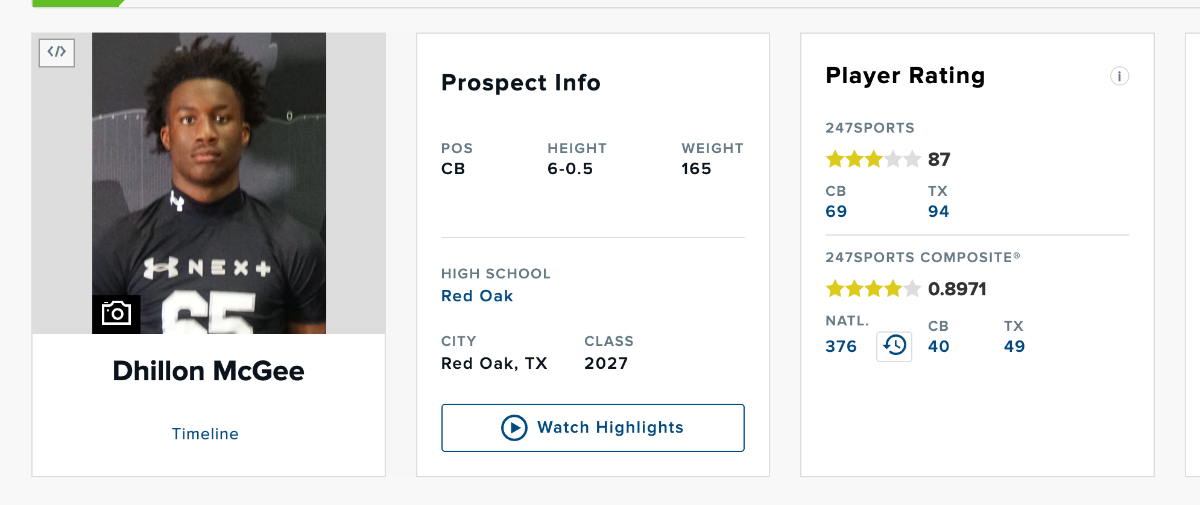The width and height of the screenshot is (1200, 505).
Task: Click the 247Sports CB rank 69
Action: [836, 211]
